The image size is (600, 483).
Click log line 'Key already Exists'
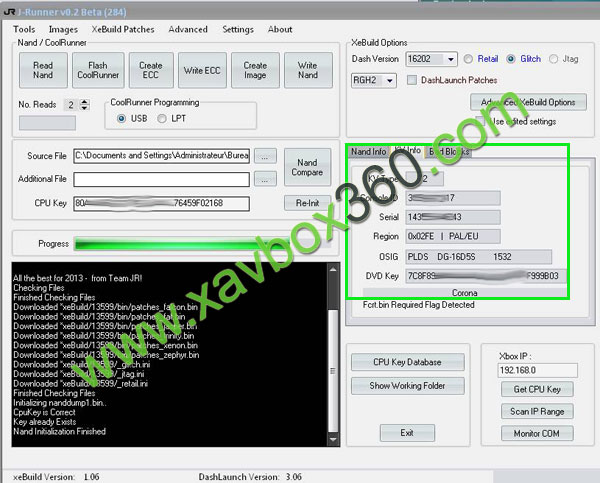[x=45, y=422]
